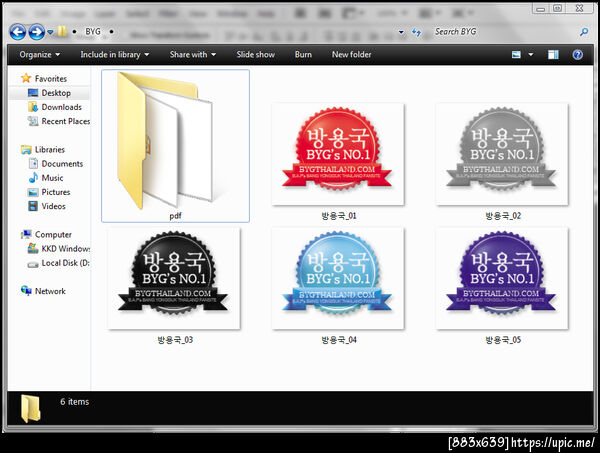Click the change view icon
The width and height of the screenshot is (600, 453).
coord(516,55)
